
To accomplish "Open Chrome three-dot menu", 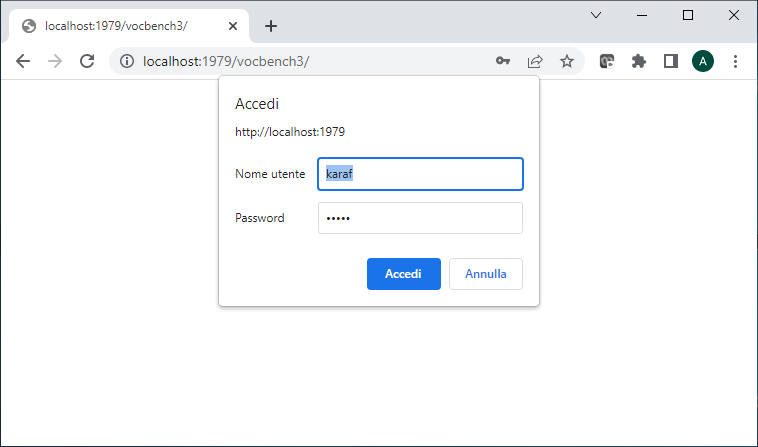I will click(735, 61).
